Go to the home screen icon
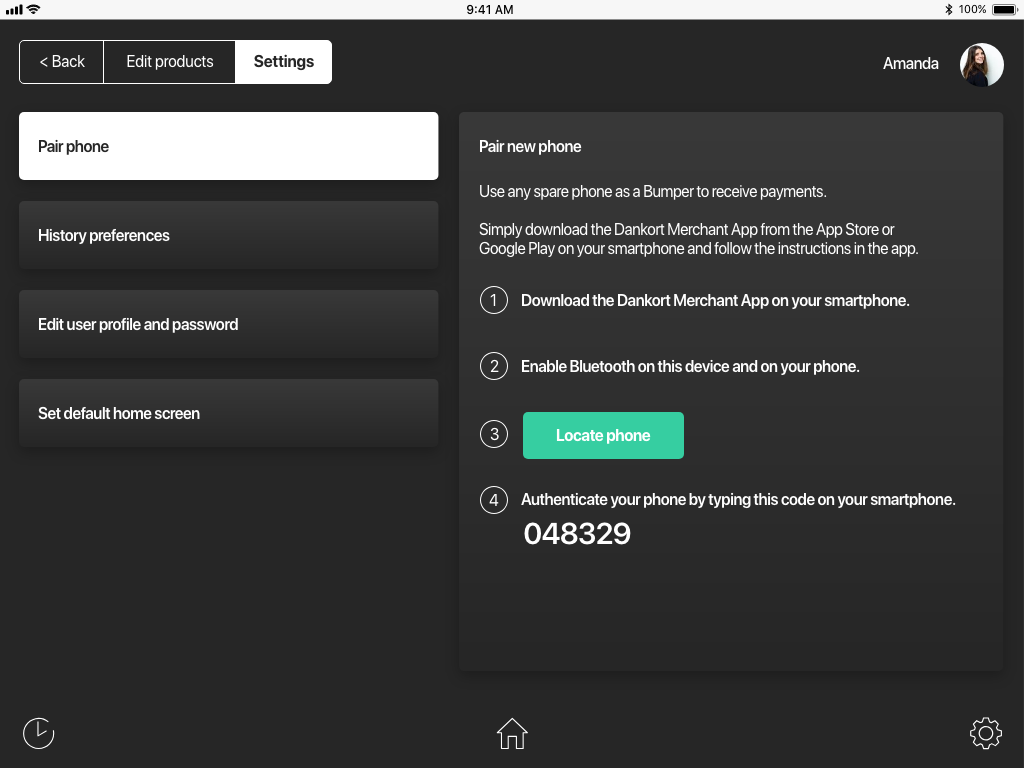 512,733
